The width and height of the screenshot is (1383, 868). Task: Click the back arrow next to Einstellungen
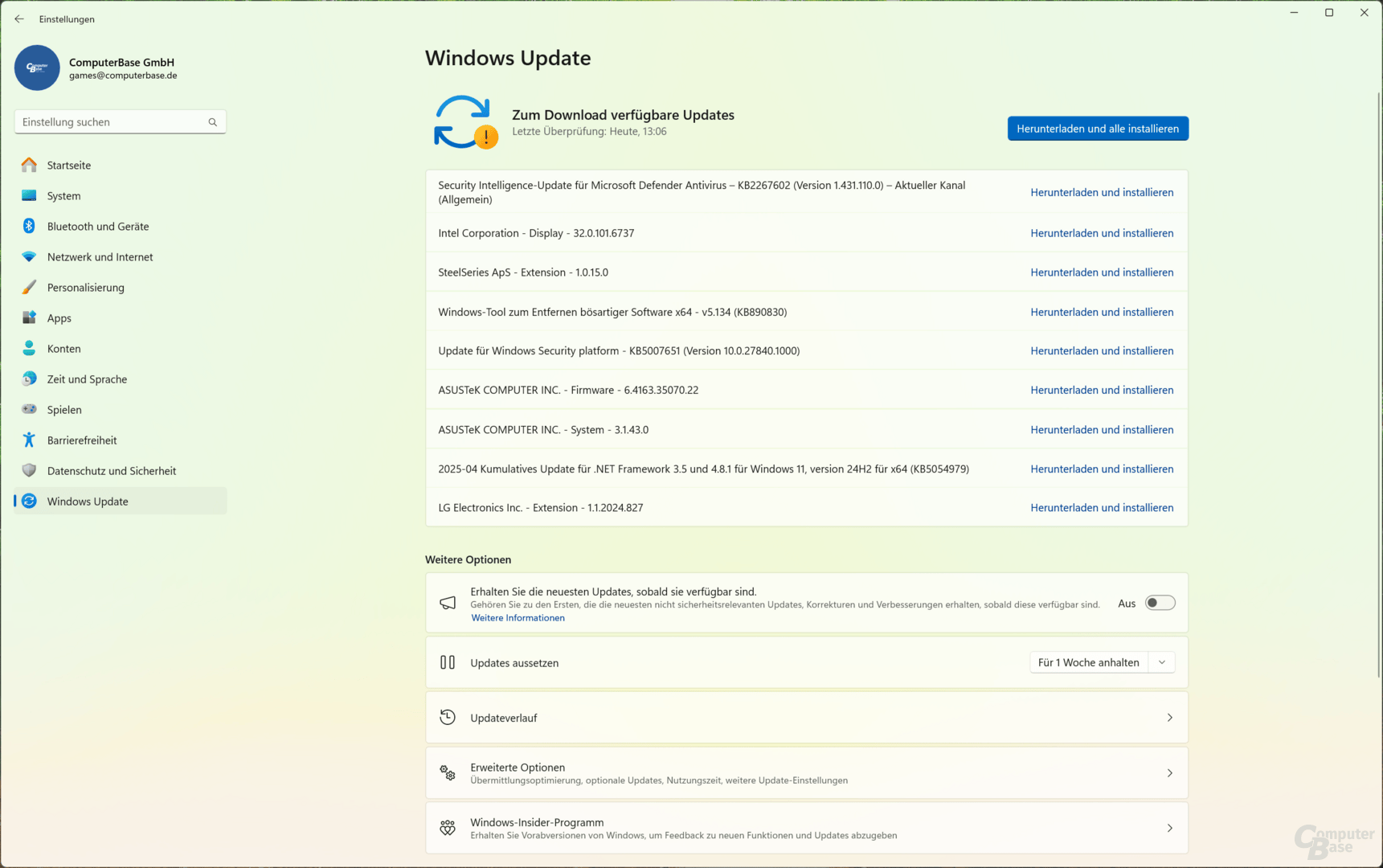(x=19, y=18)
